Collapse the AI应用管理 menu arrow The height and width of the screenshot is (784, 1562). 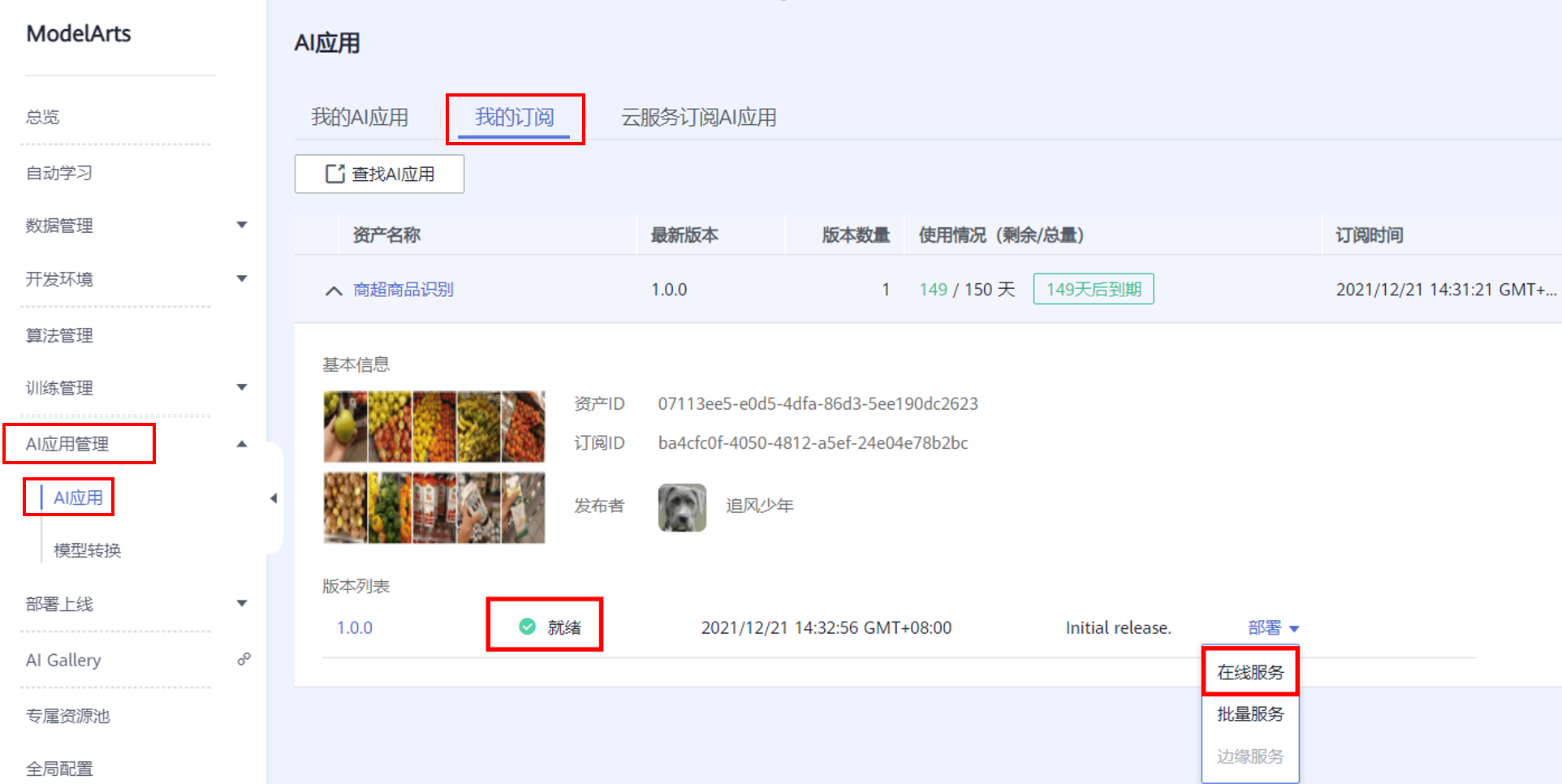pos(241,444)
